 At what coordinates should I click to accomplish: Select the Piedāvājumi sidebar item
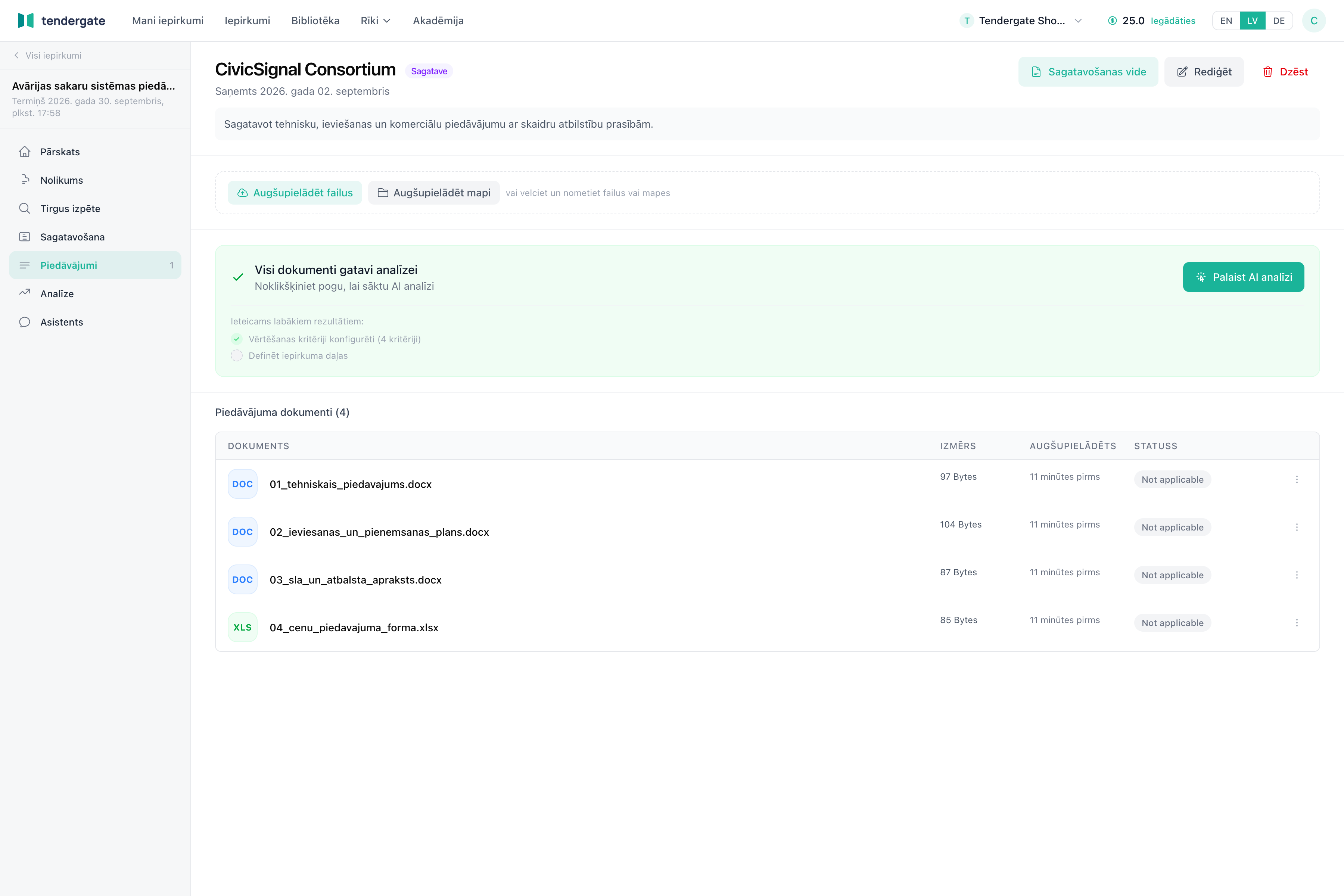[95, 265]
